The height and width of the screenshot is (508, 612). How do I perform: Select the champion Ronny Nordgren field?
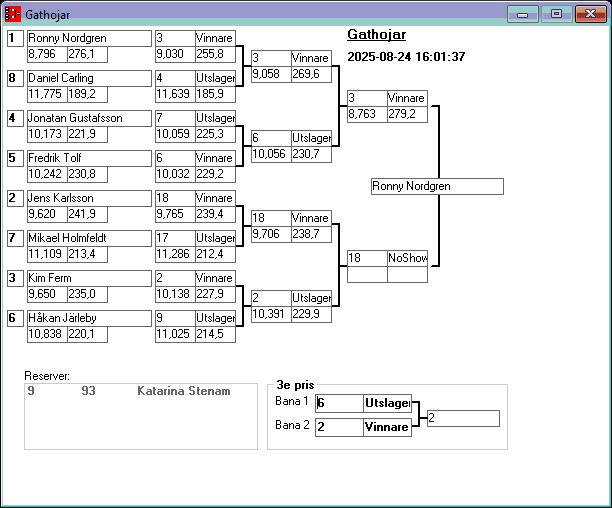coord(437,187)
